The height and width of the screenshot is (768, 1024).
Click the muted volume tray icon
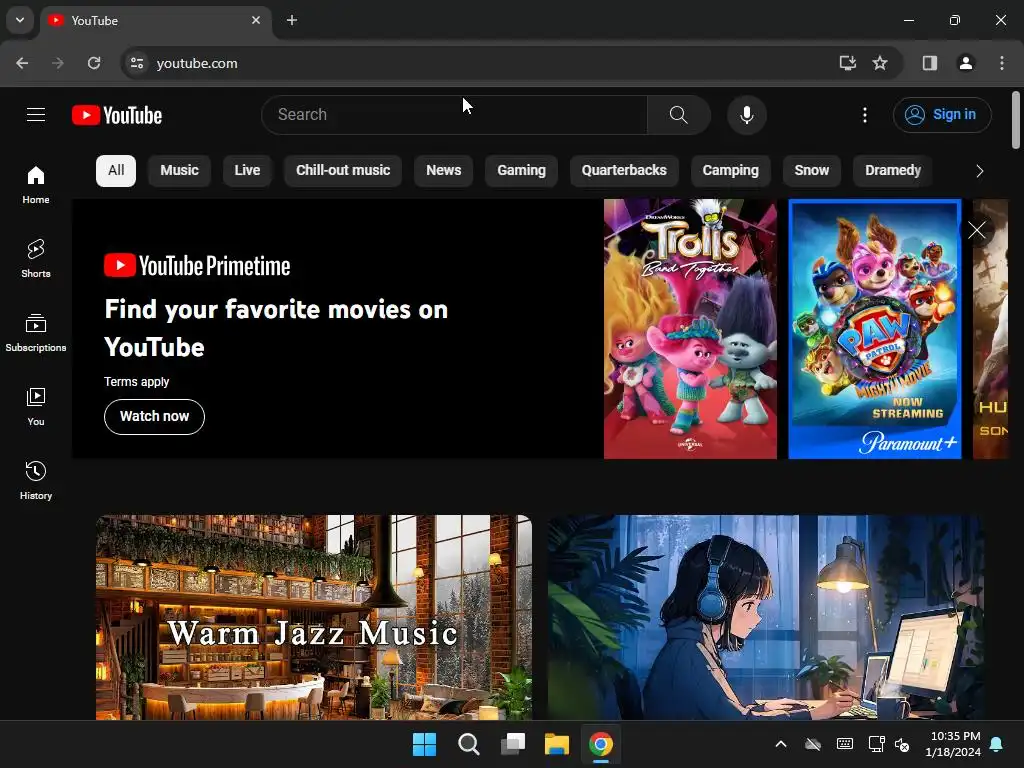coord(903,744)
